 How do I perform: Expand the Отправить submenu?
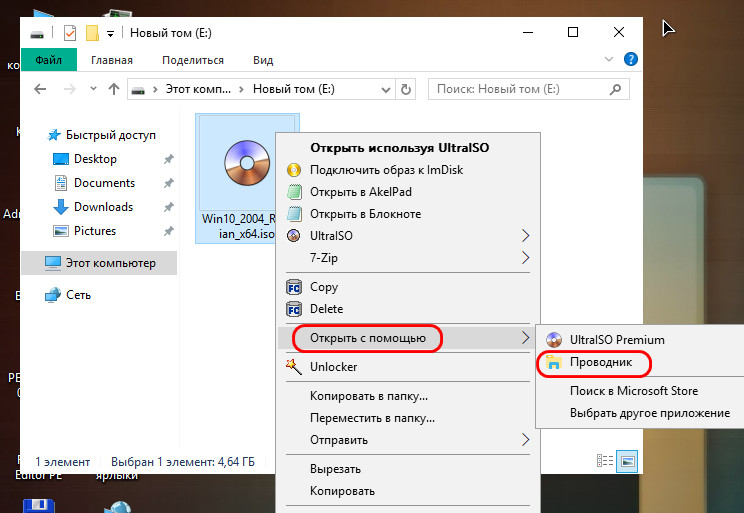pos(408,440)
